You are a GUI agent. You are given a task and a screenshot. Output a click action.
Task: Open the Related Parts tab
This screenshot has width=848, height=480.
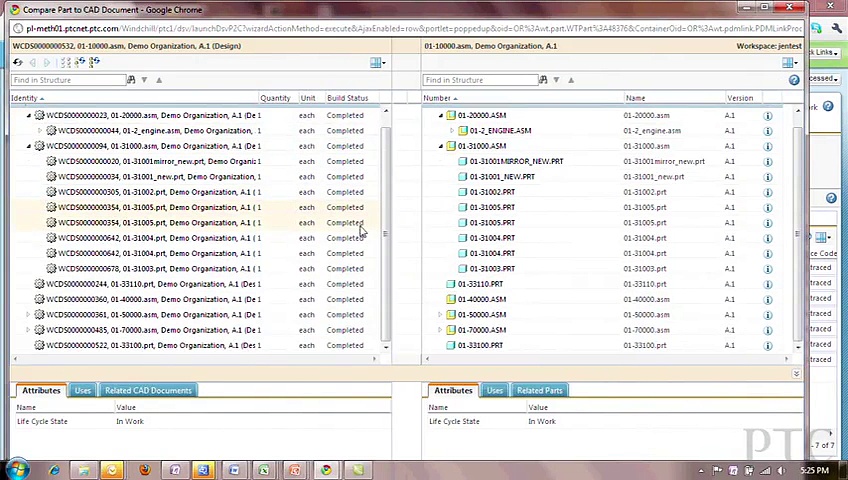pyautogui.click(x=539, y=390)
